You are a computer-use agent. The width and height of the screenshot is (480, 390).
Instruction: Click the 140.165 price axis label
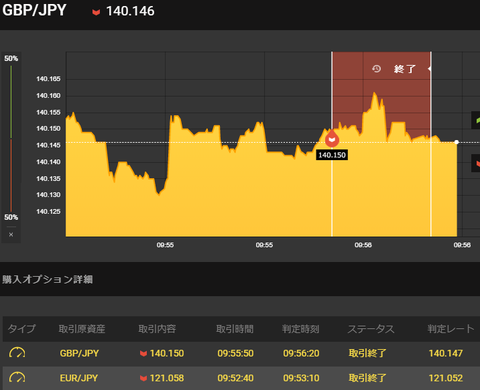pos(48,79)
